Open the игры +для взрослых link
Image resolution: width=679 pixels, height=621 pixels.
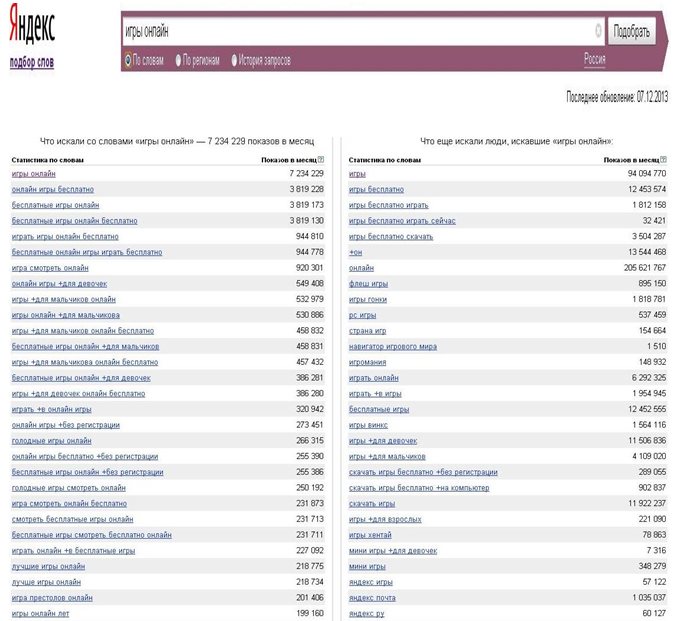point(385,519)
